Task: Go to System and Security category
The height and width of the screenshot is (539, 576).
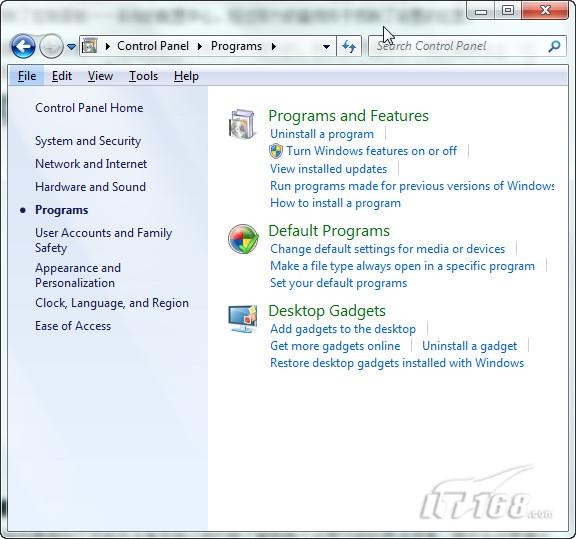Action: [88, 141]
